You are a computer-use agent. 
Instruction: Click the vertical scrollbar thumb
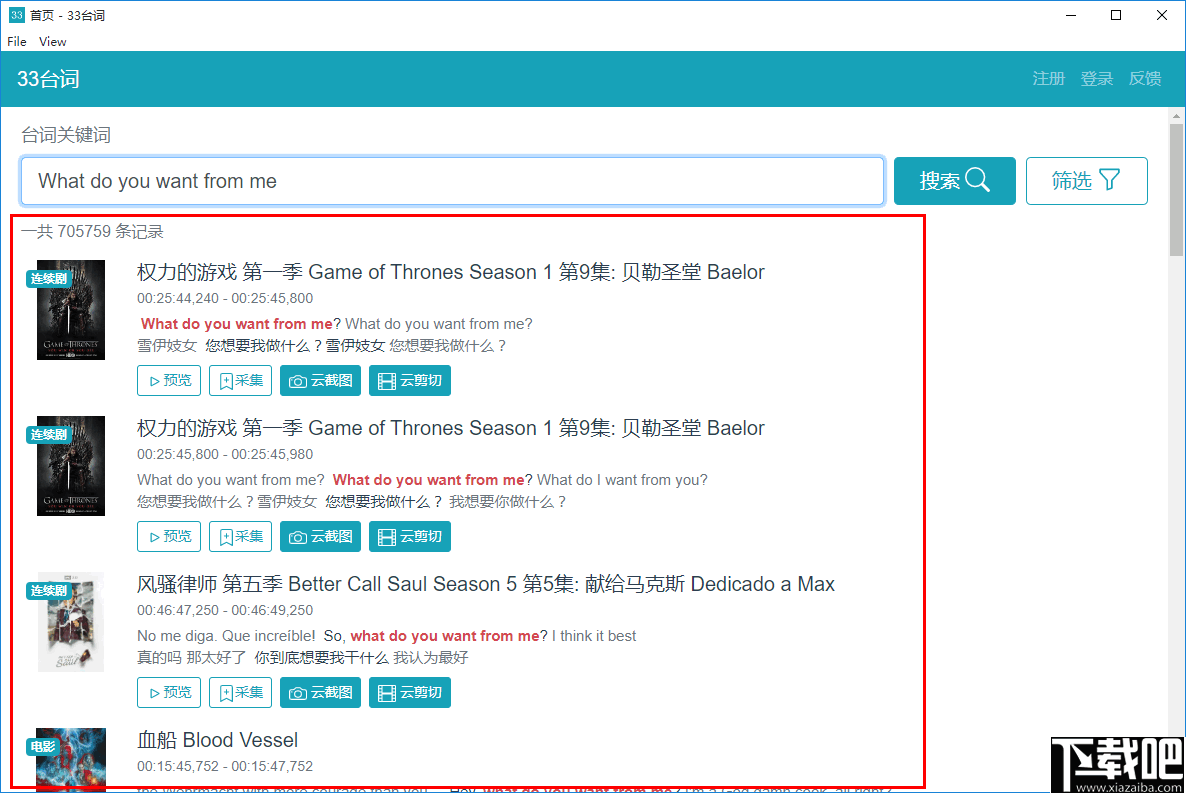tap(1176, 190)
